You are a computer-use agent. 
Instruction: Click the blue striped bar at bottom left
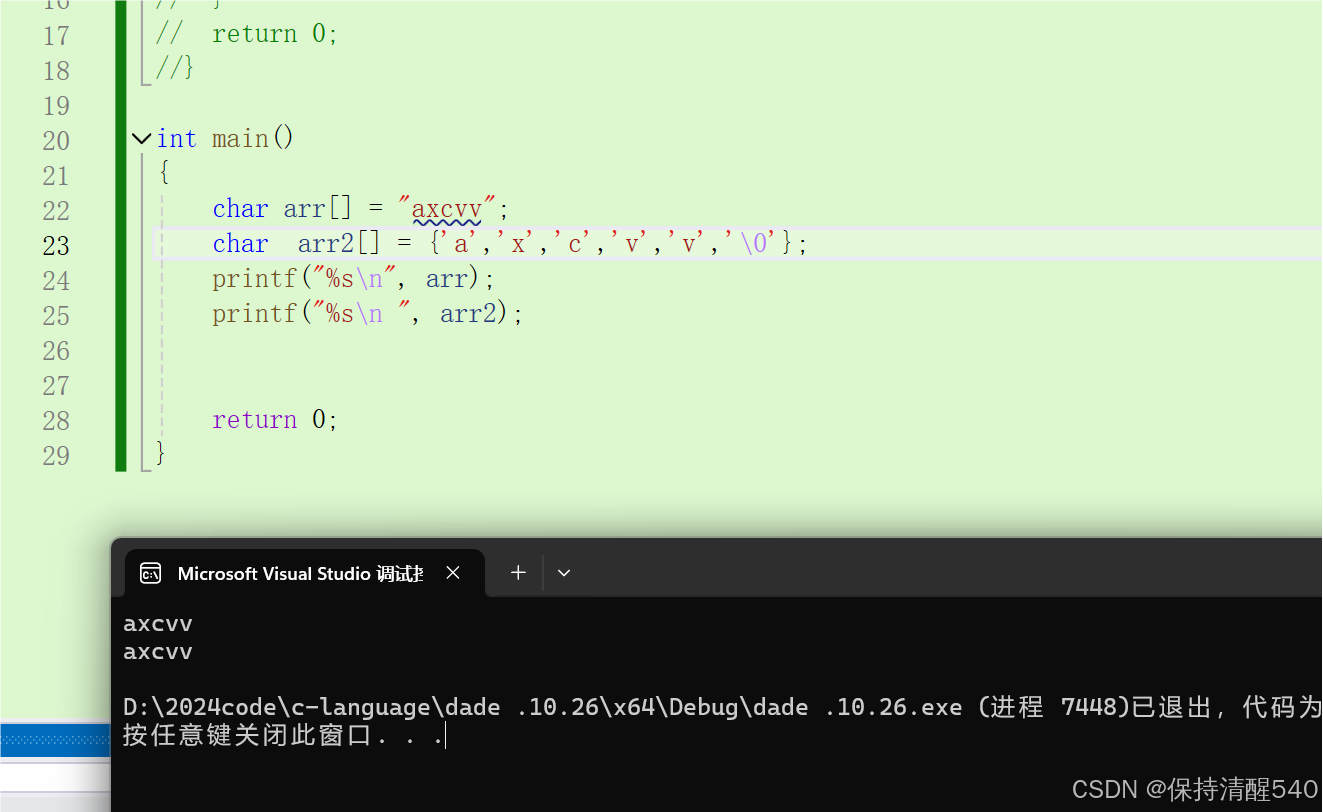point(54,740)
